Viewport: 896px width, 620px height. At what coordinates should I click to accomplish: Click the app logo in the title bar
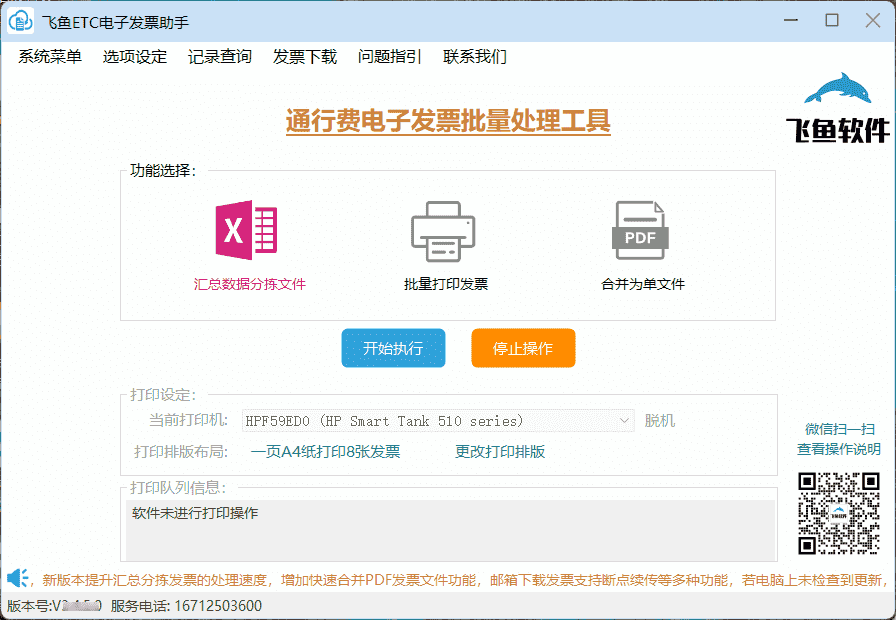19,20
